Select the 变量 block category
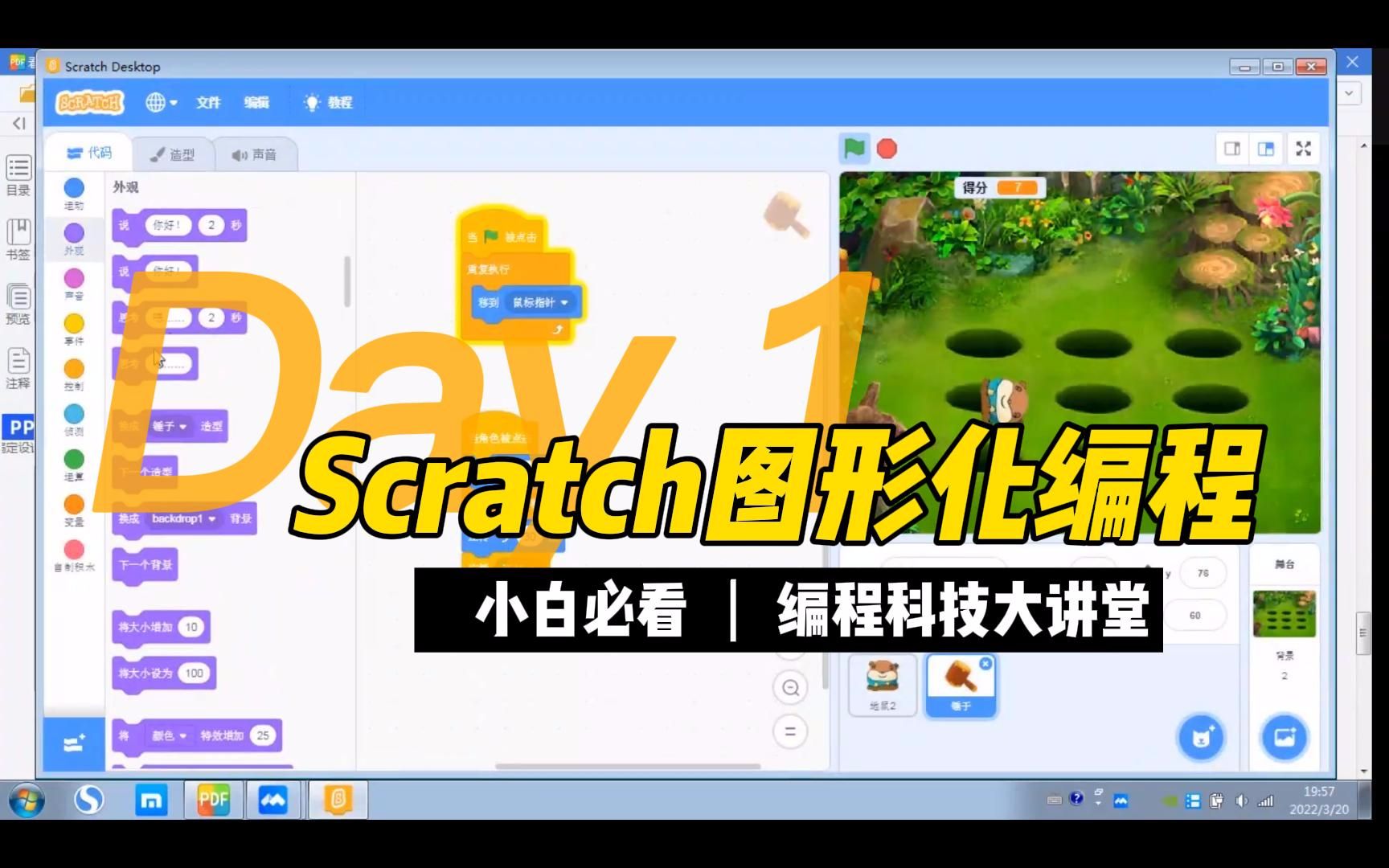 pos(74,510)
